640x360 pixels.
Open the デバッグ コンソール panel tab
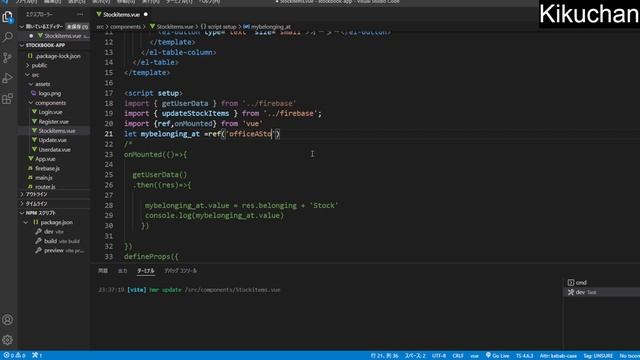pyautogui.click(x=180, y=271)
